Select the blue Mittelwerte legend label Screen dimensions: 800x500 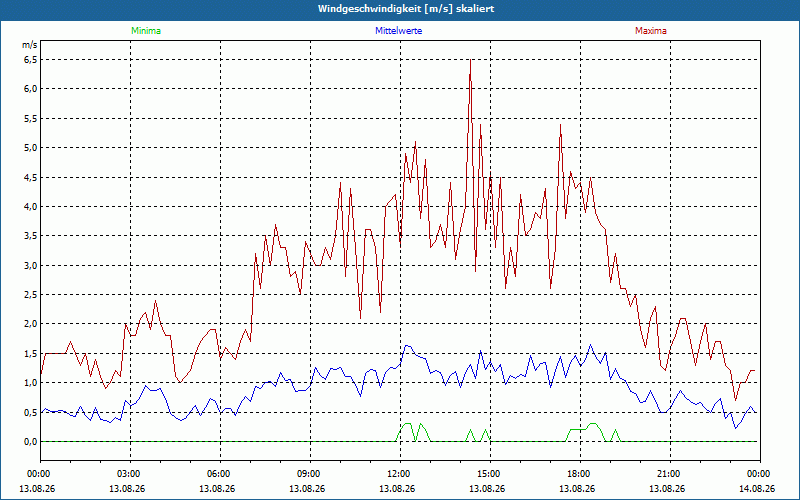pyautogui.click(x=398, y=31)
